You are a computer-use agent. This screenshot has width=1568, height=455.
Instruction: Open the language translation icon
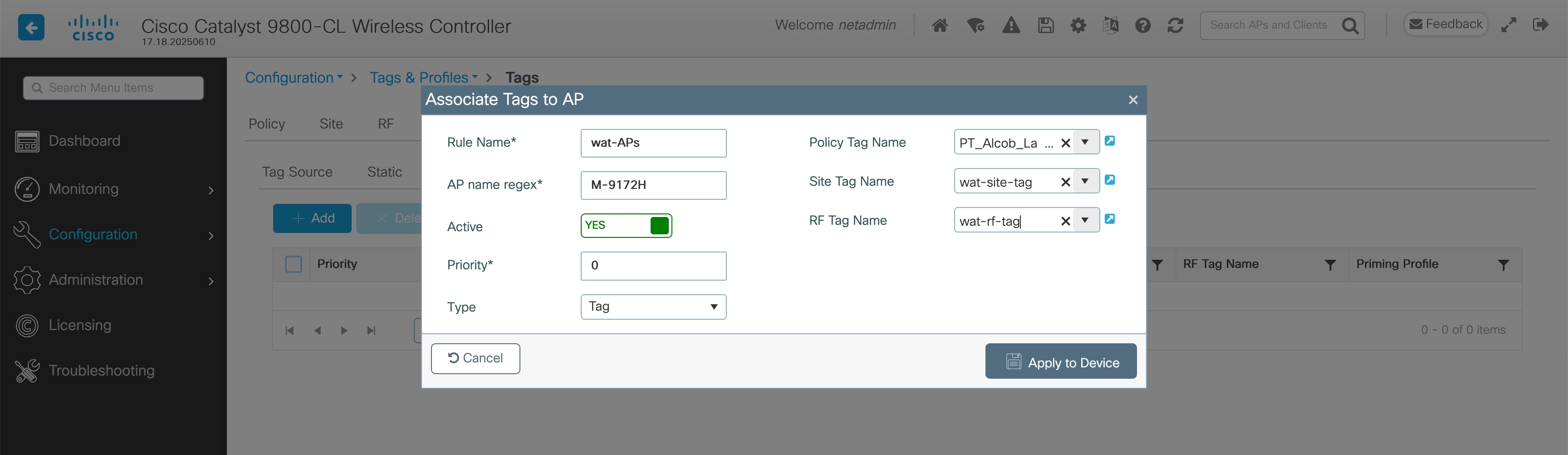pos(1110,25)
